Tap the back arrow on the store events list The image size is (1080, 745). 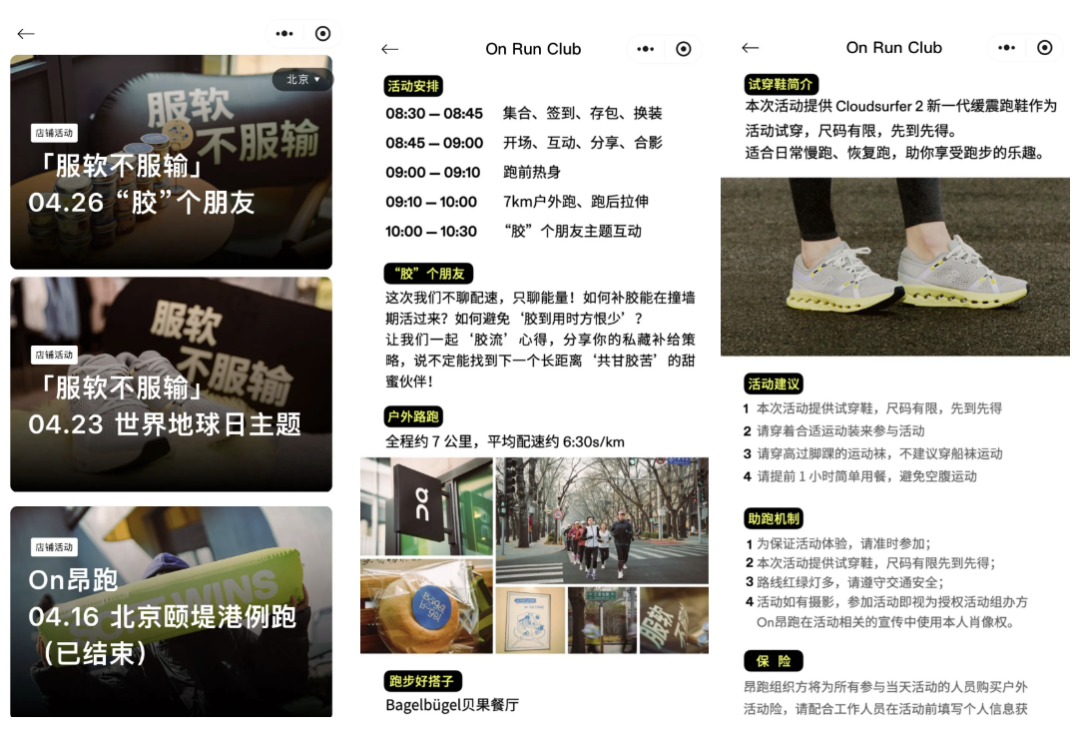(26, 33)
